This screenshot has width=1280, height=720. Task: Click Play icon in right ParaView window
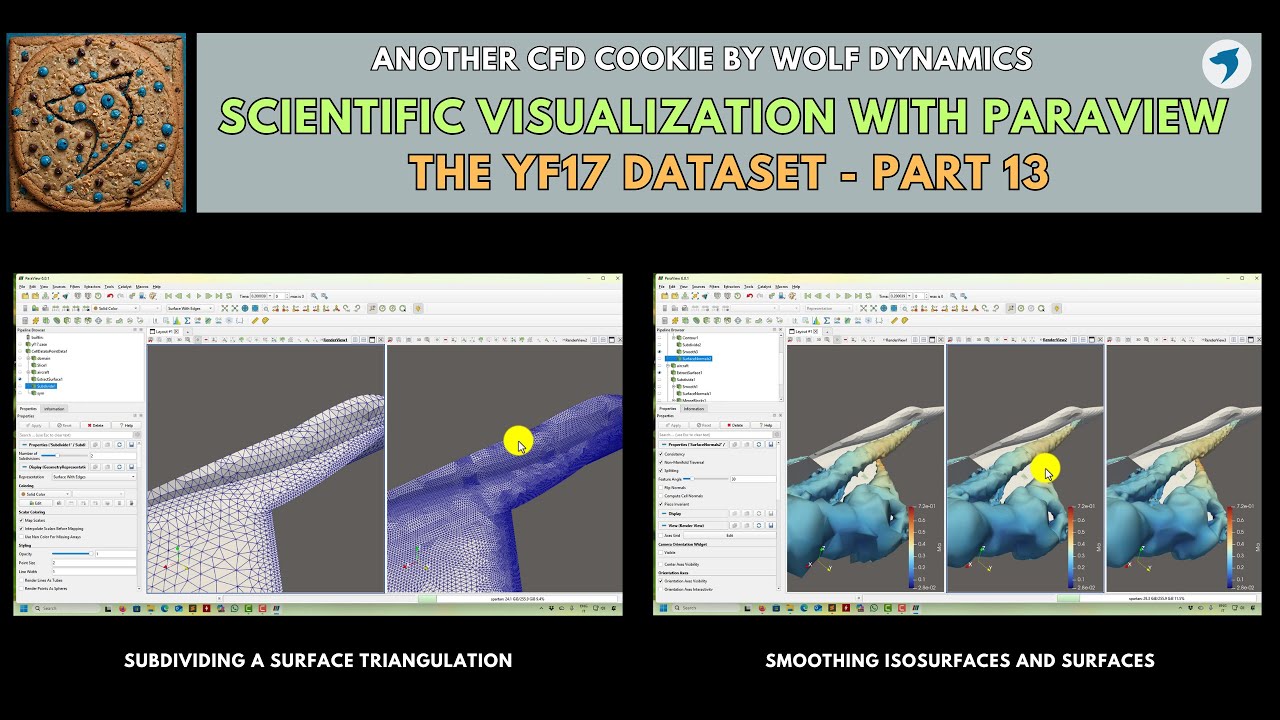[x=838, y=296]
